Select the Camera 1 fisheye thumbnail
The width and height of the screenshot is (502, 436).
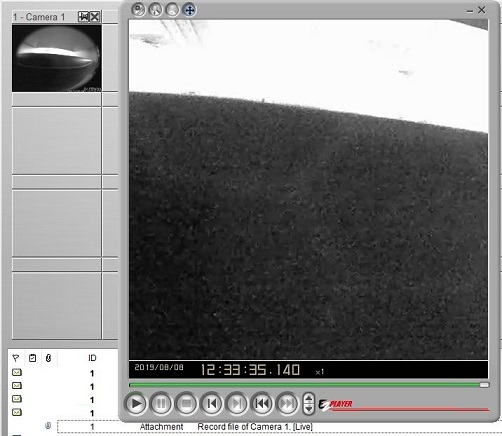(x=57, y=58)
